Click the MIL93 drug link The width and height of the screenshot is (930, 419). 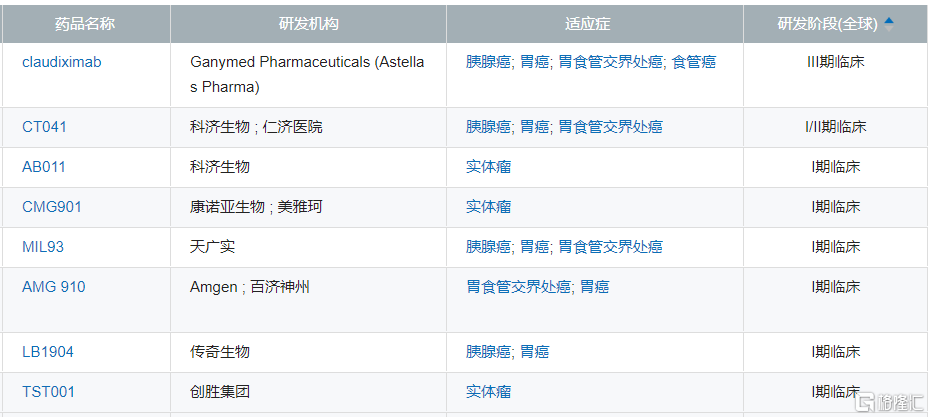(43, 247)
